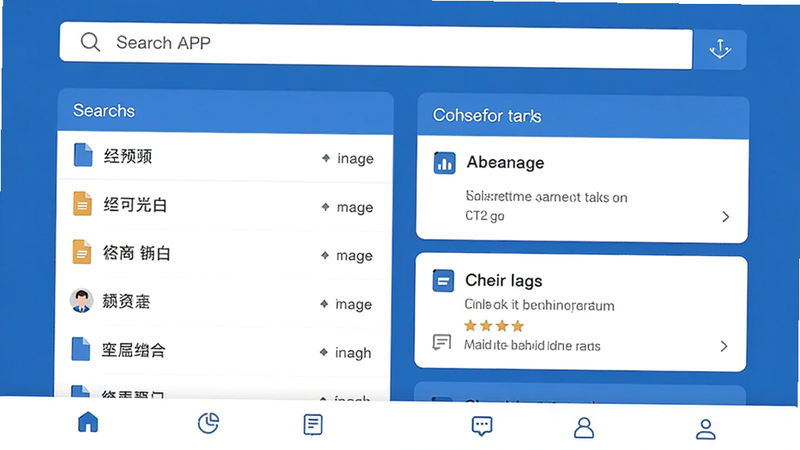Screen dimensions: 800x450
Task: Click the diamond marker beside 'inagh' tag
Action: [x=323, y=352]
